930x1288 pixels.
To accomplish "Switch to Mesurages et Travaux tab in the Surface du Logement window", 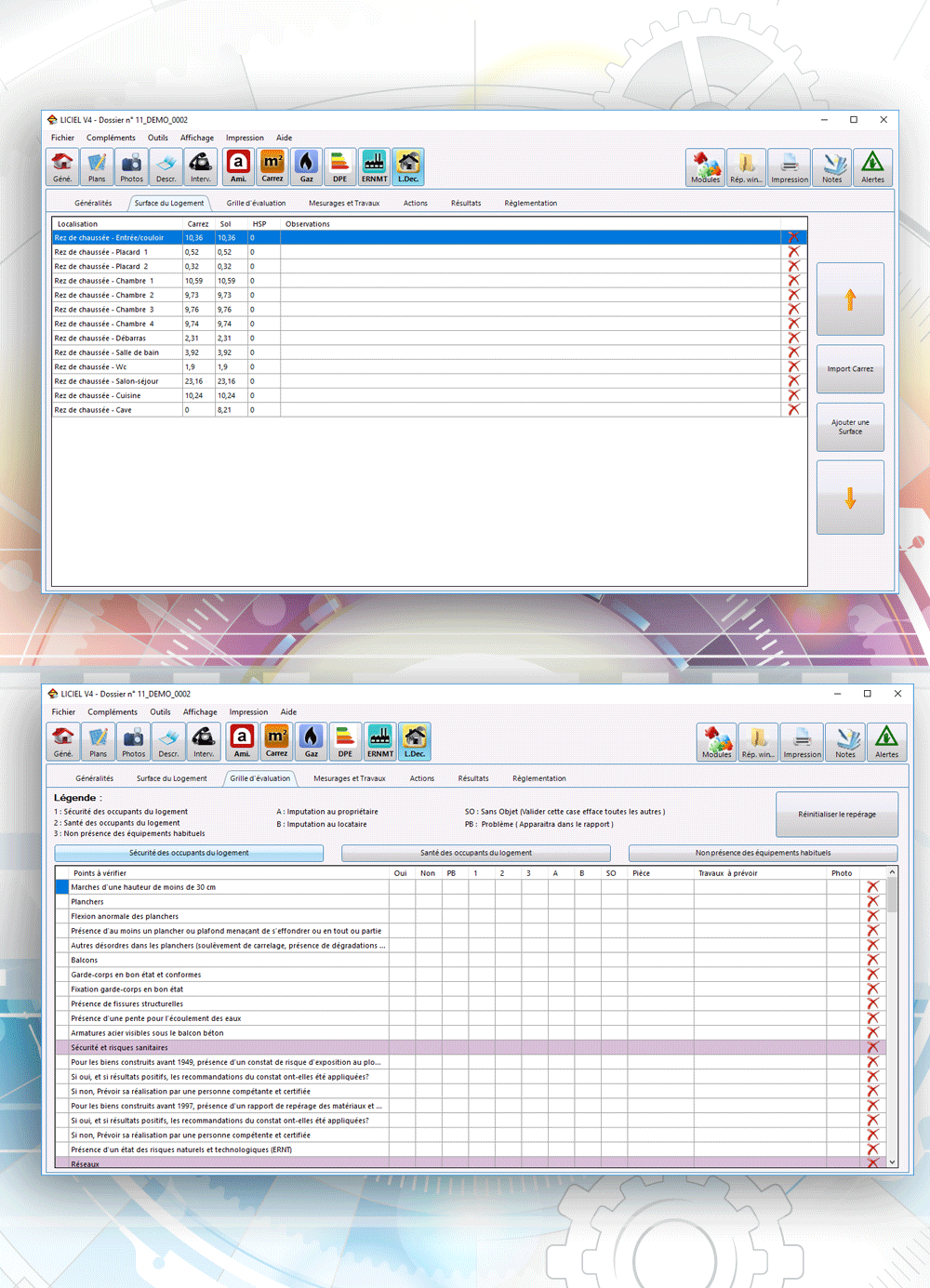I will pos(344,203).
